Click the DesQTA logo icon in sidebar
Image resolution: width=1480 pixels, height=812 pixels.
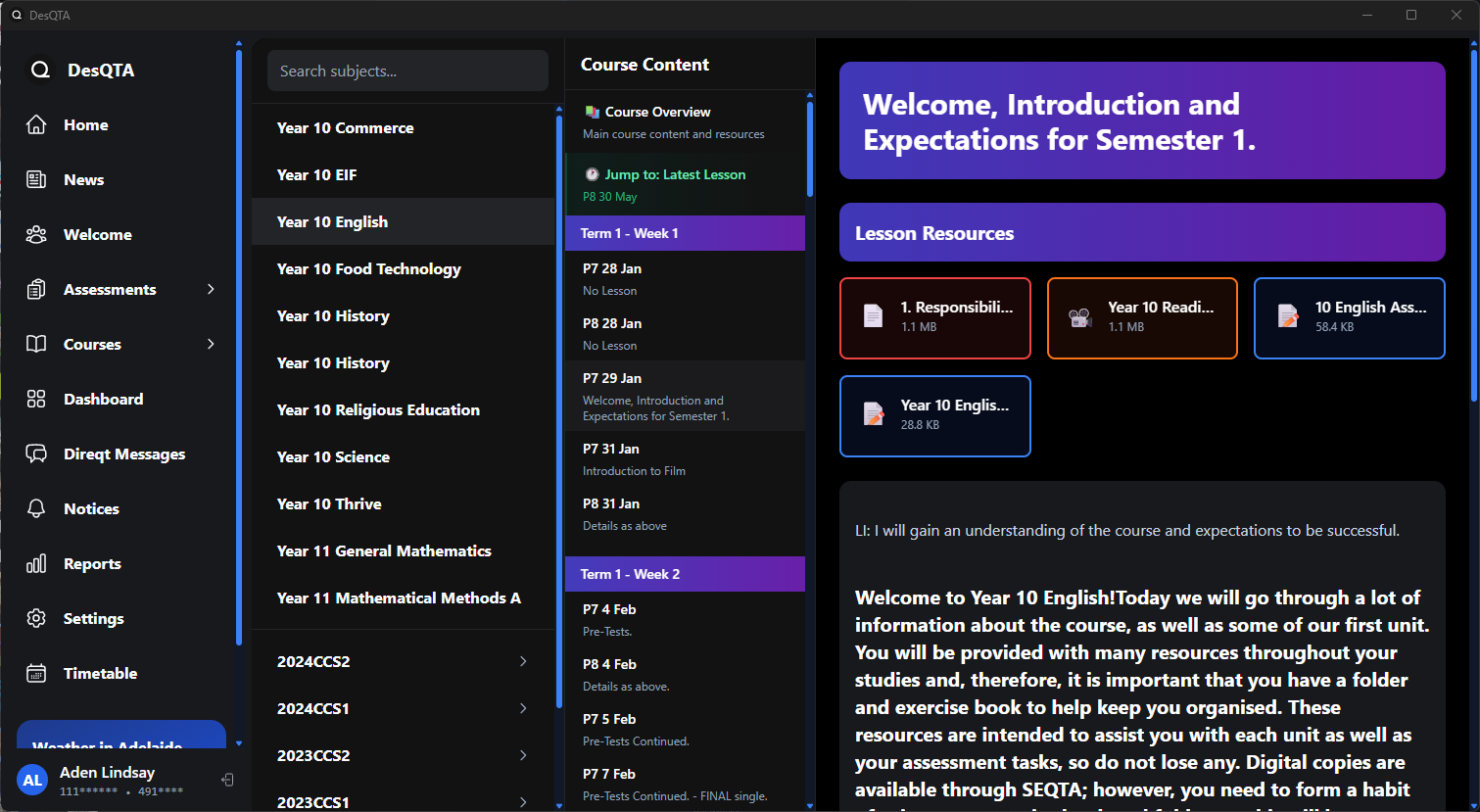[40, 70]
